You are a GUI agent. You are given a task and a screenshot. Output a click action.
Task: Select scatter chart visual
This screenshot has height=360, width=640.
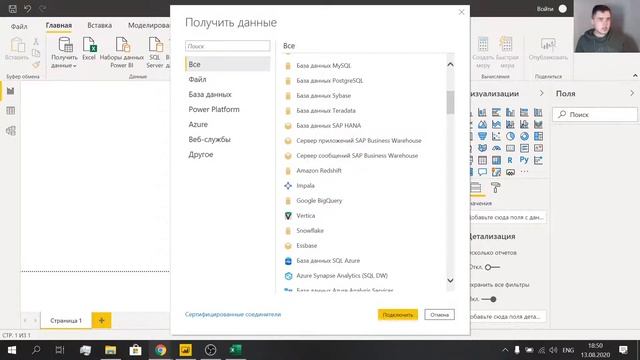496,136
